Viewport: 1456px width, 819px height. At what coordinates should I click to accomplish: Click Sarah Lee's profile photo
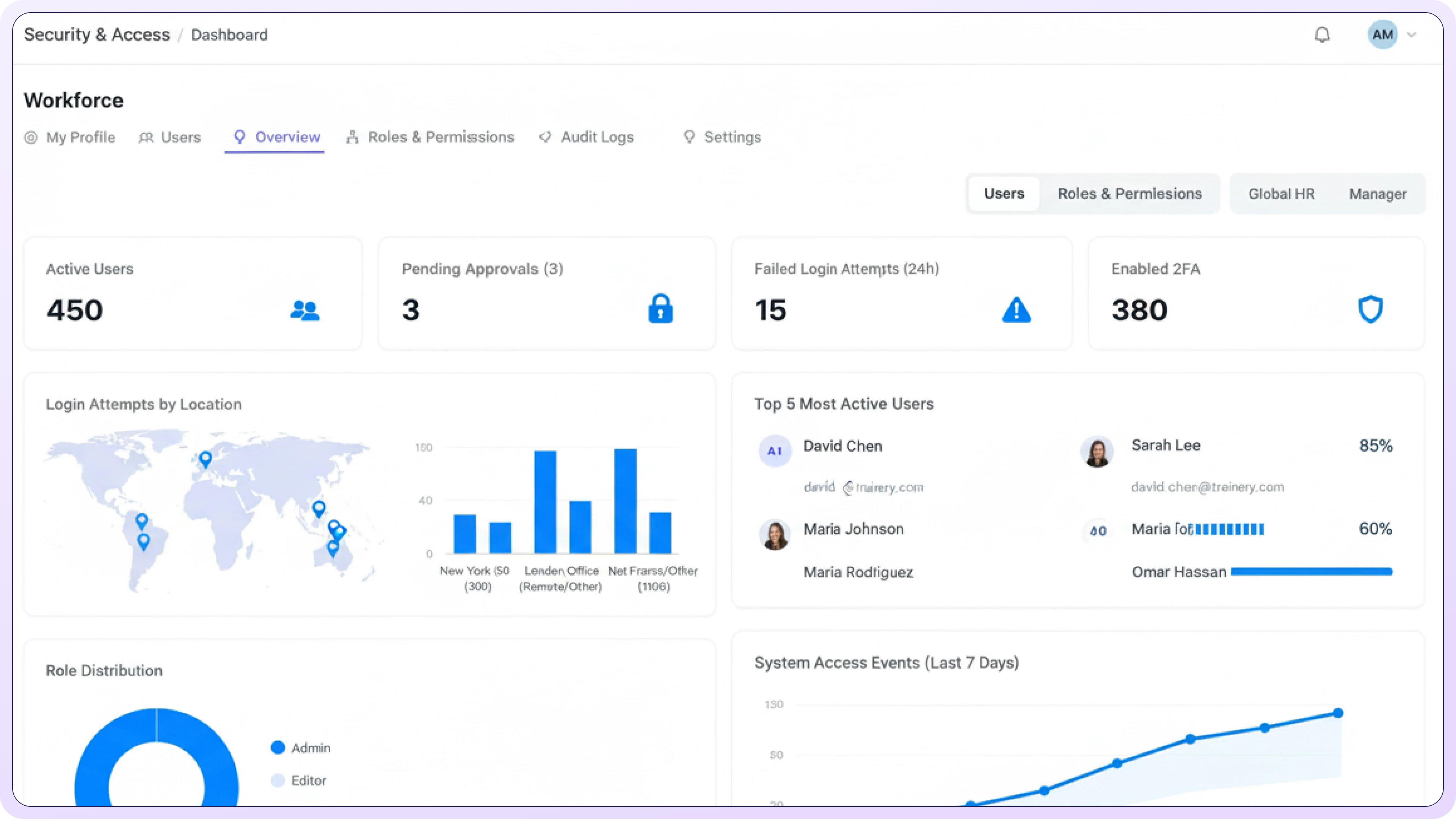click(1097, 452)
